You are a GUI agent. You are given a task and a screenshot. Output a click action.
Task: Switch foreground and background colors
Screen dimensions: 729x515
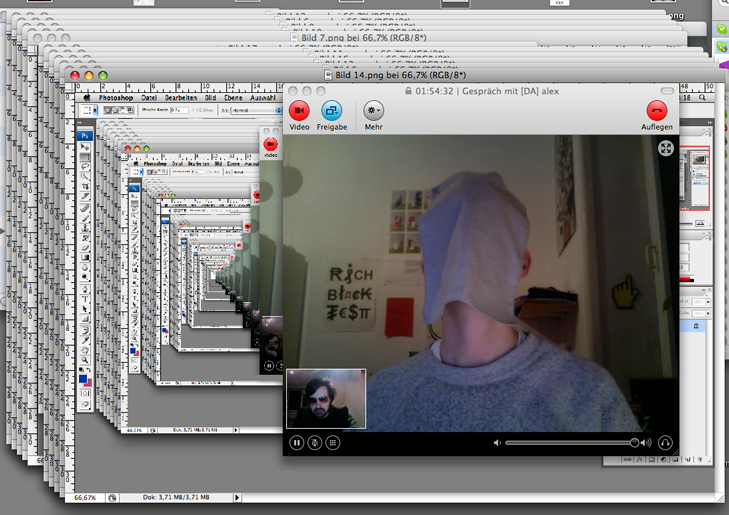coord(89,370)
